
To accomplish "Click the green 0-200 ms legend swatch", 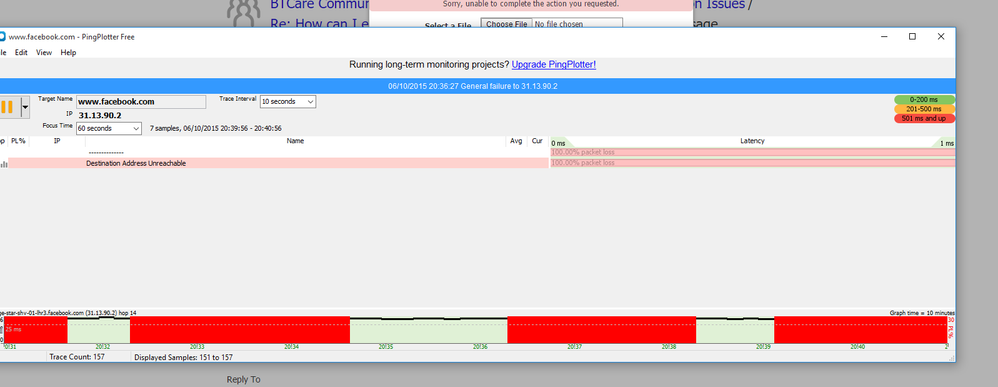I will tap(924, 100).
